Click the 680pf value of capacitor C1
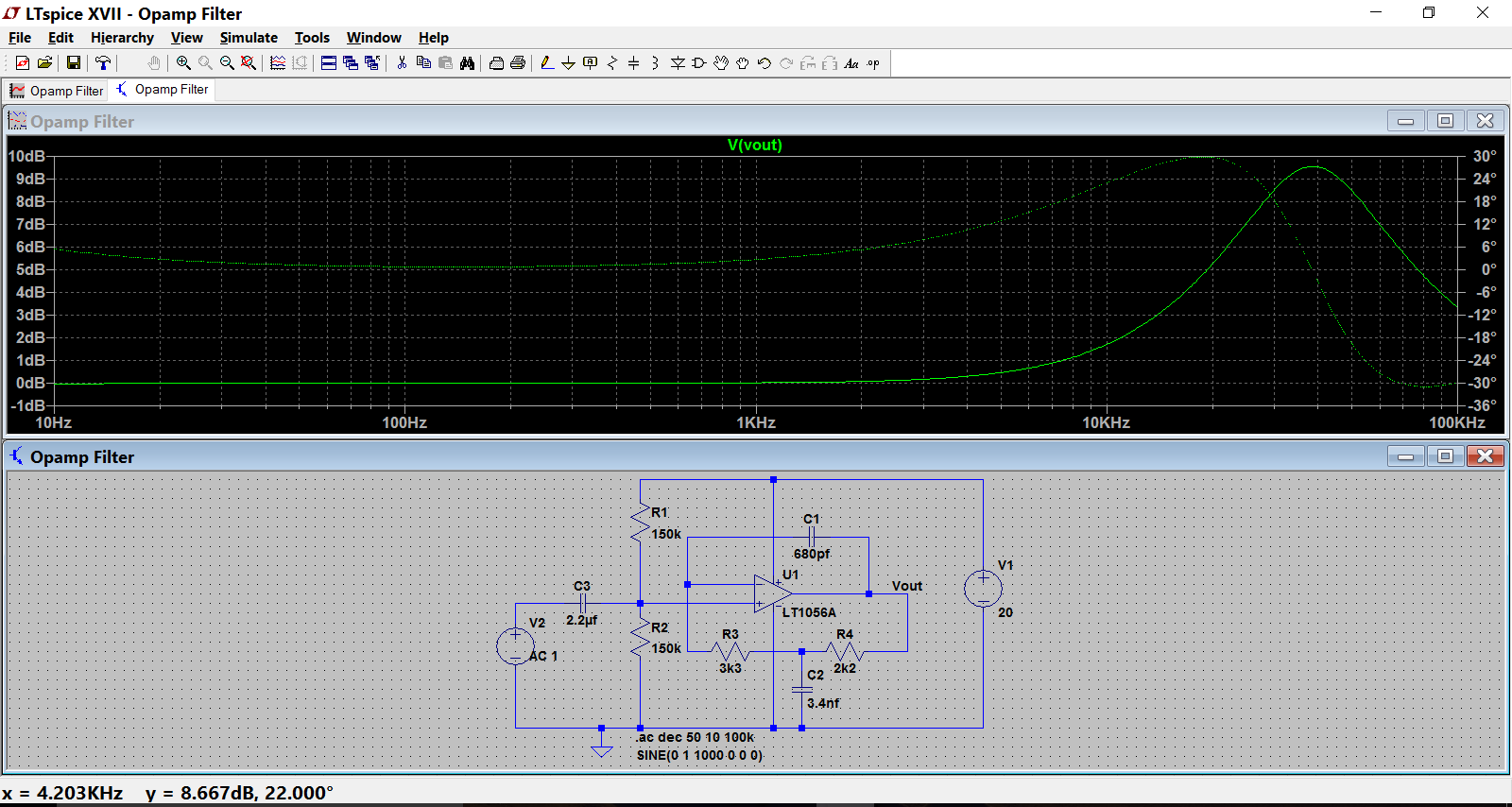This screenshot has width=1512, height=807. [x=812, y=554]
